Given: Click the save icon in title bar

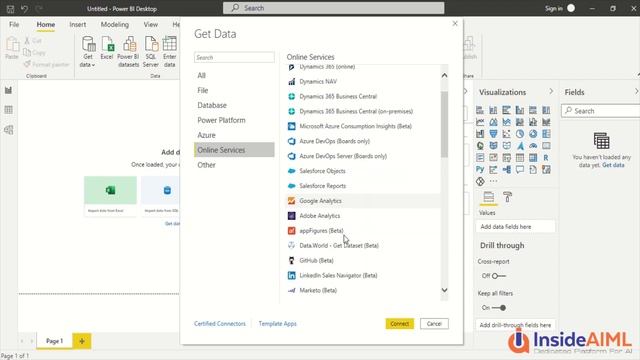Looking at the screenshot, I should coord(10,8).
